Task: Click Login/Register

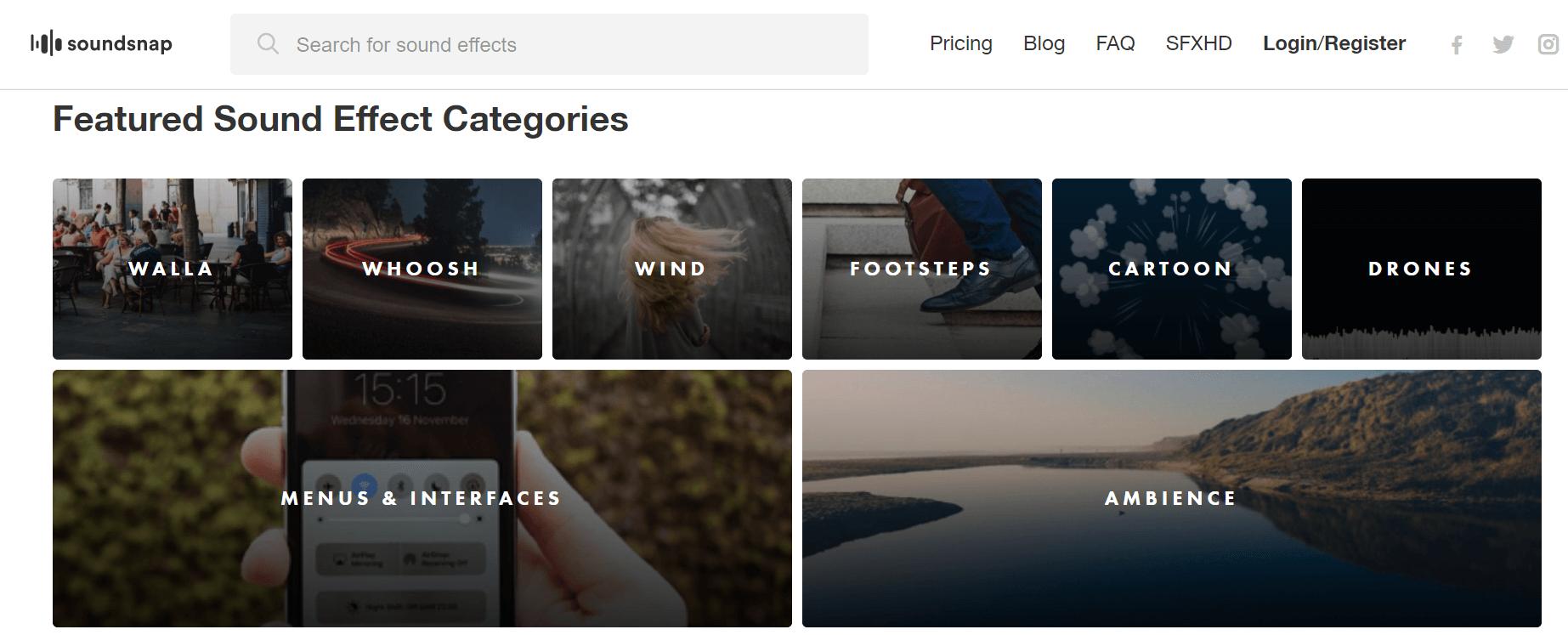Action: pyautogui.click(x=1333, y=43)
